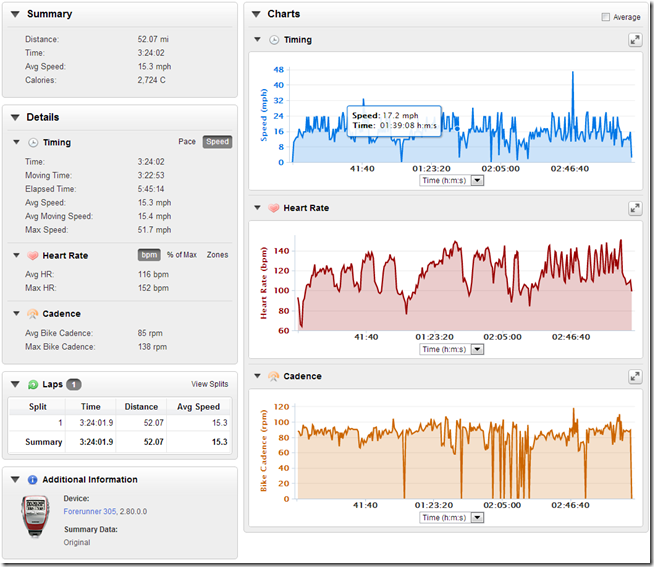Expand the Cadence chart to full size
Image resolution: width=654 pixels, height=567 pixels.
[x=634, y=377]
